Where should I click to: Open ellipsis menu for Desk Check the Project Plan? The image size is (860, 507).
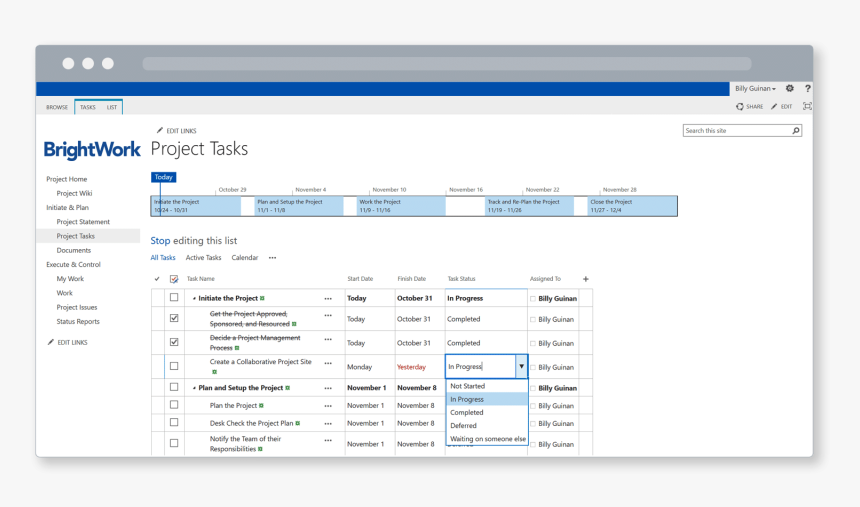tap(327, 424)
